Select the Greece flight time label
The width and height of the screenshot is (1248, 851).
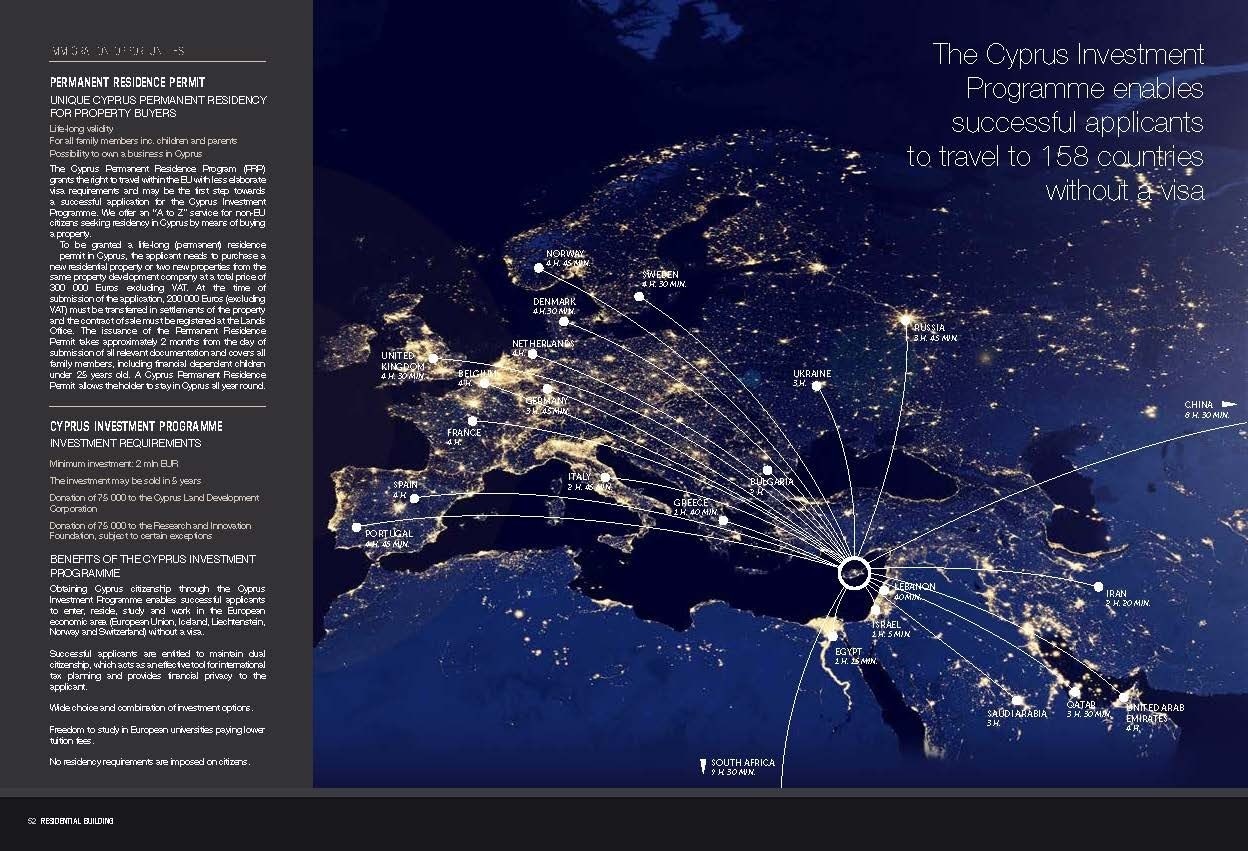[695, 512]
